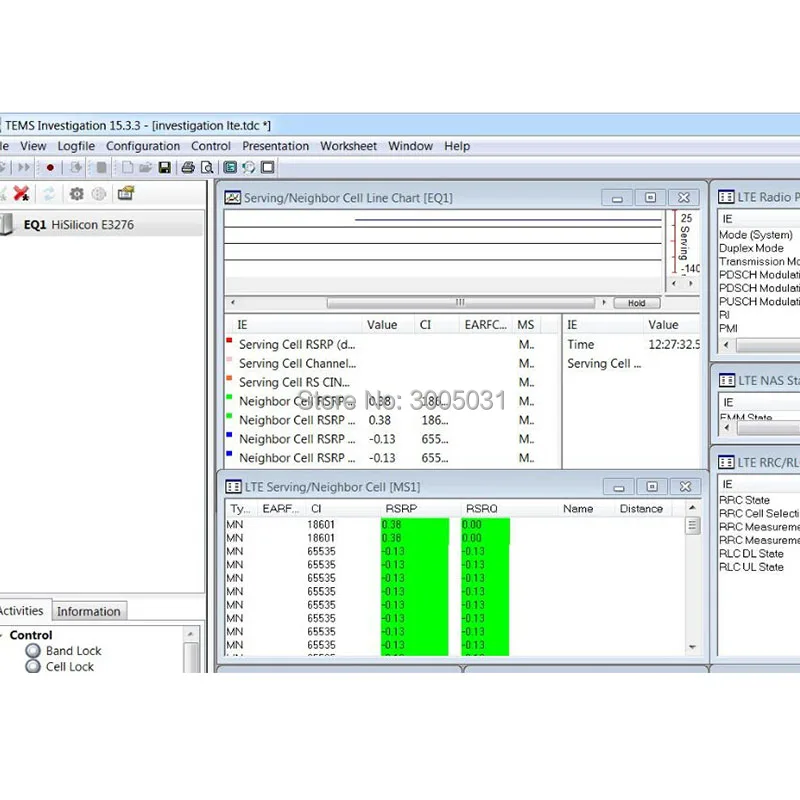Screen dimensions: 800x800
Task: Click the RSRQ column header
Action: click(481, 509)
